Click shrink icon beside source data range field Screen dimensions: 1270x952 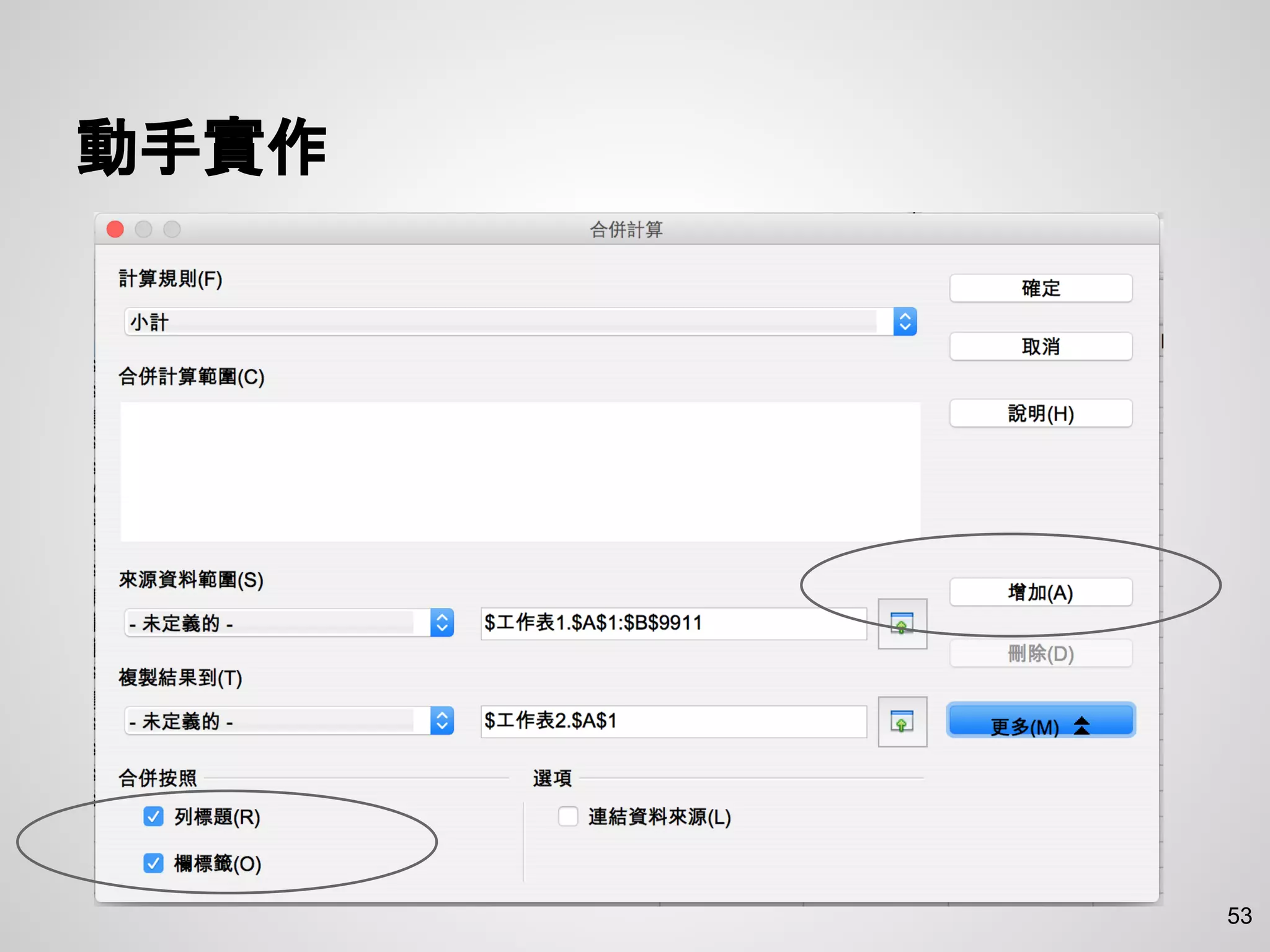pyautogui.click(x=902, y=624)
